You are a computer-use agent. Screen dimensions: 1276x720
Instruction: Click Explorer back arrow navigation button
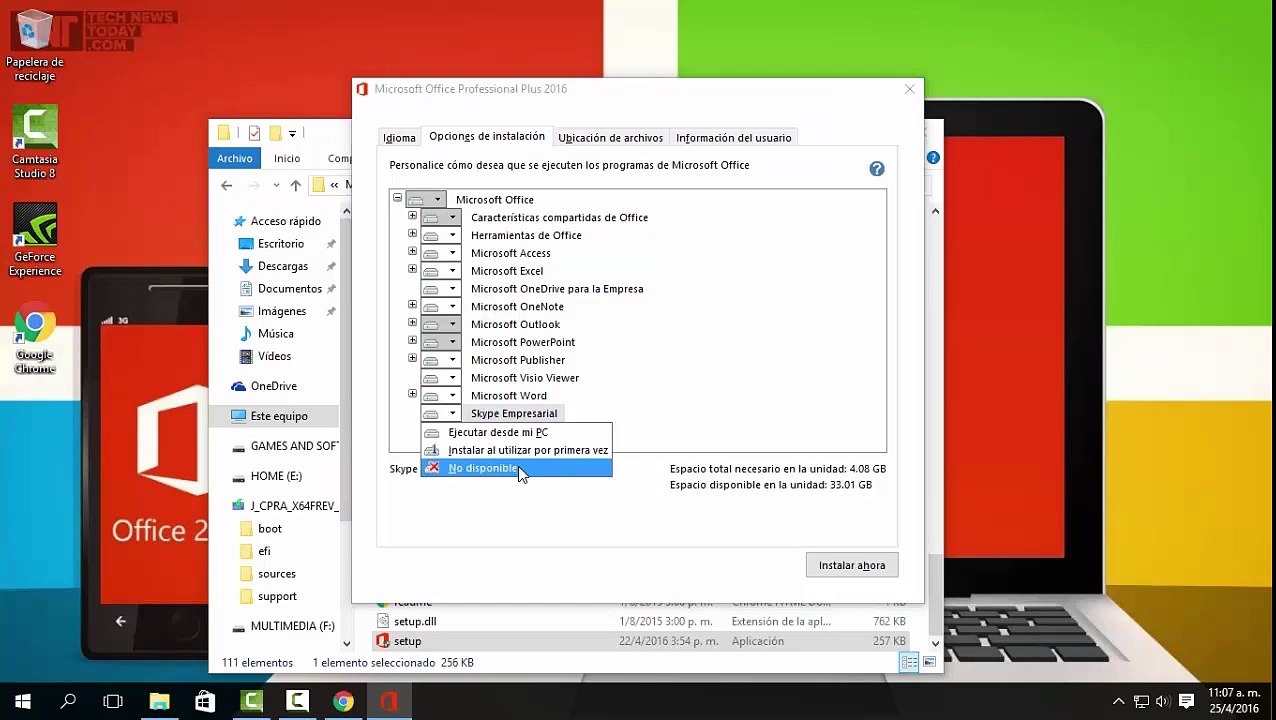(x=227, y=185)
